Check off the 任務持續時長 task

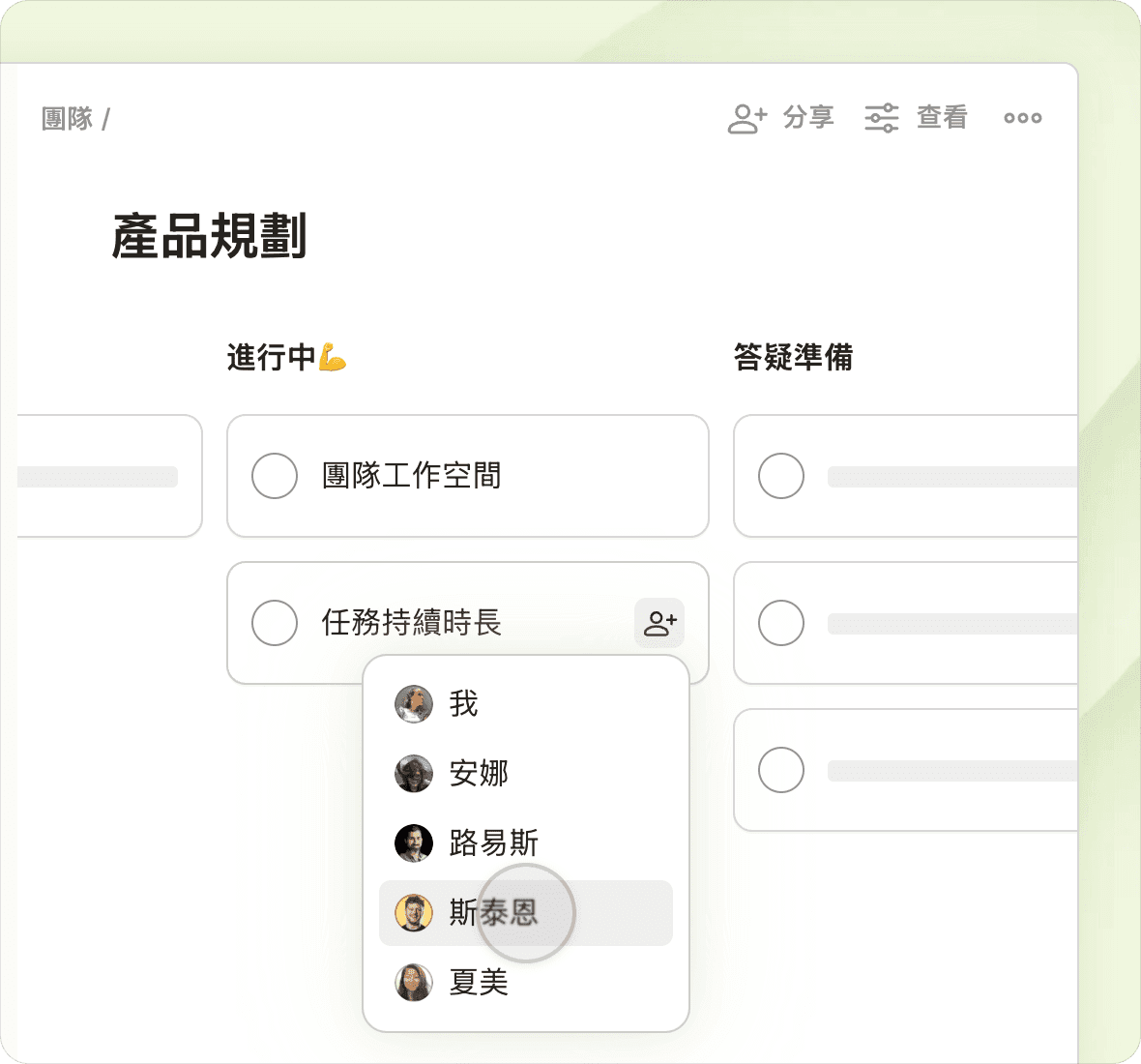(275, 623)
